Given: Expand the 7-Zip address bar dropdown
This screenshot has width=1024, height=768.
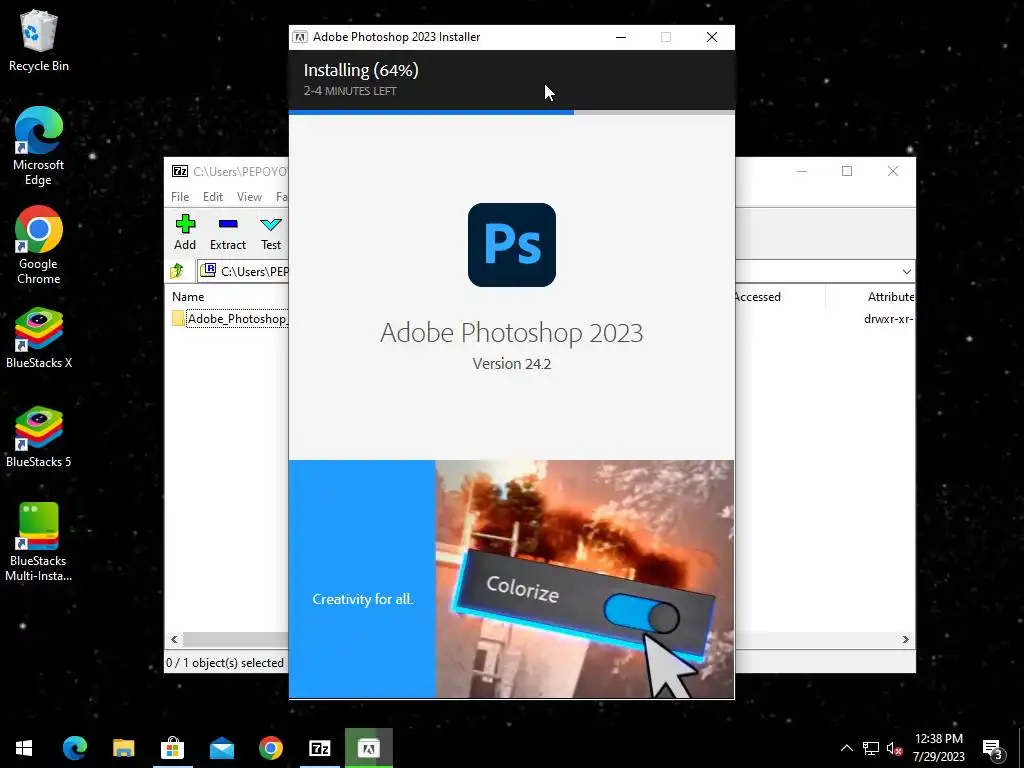Looking at the screenshot, I should (906, 272).
